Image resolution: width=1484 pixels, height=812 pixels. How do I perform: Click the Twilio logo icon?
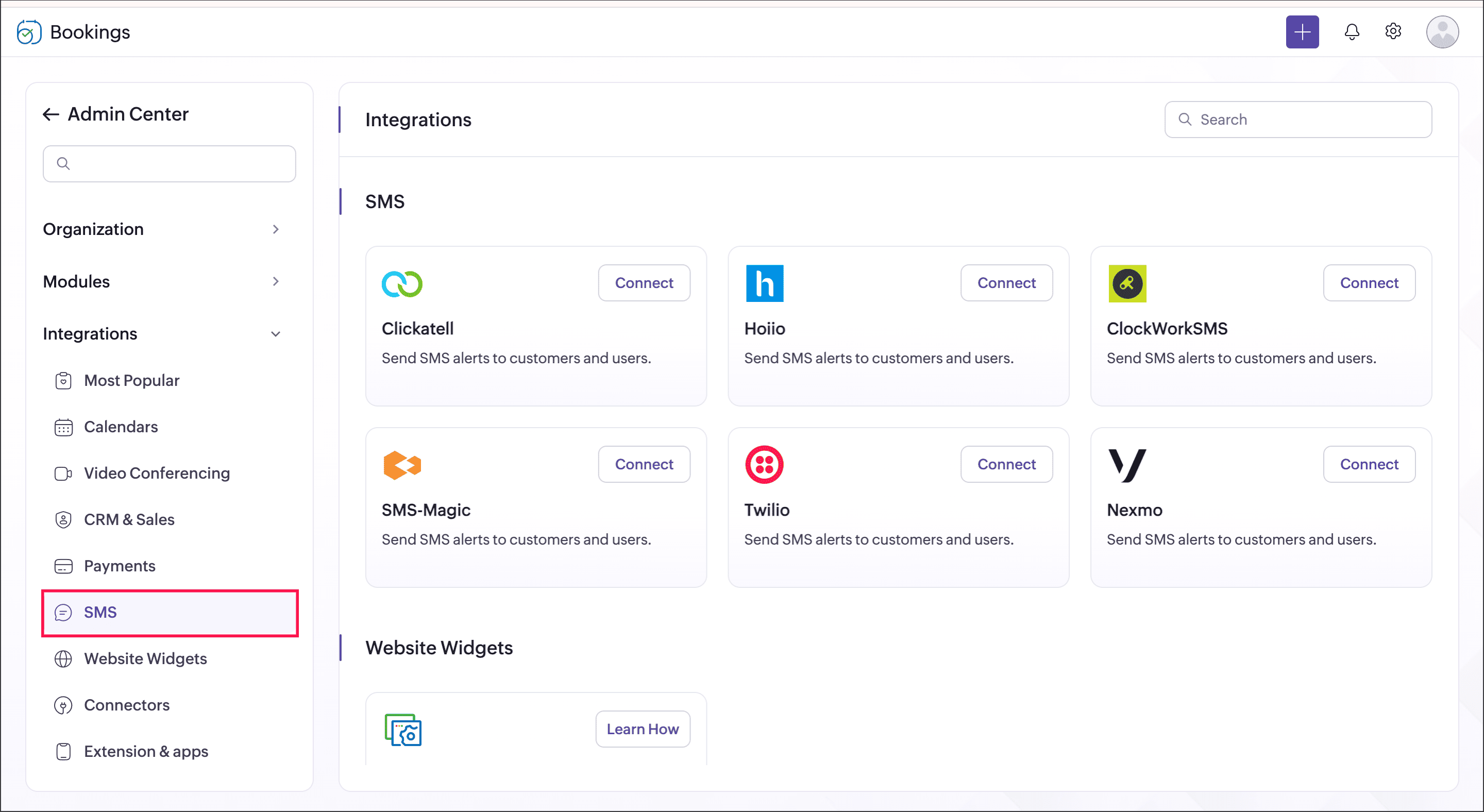[764, 464]
